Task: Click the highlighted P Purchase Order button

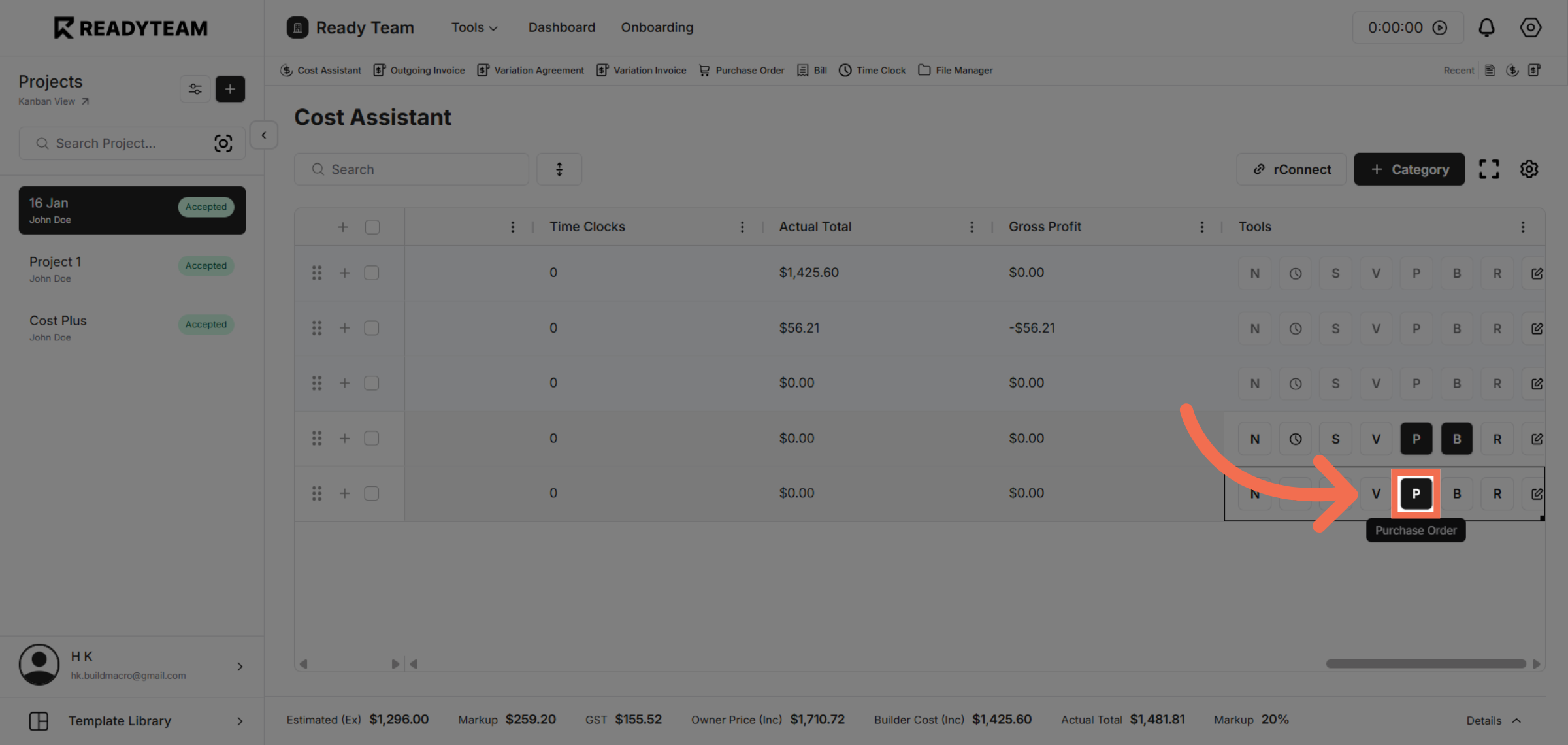Action: [1416, 493]
